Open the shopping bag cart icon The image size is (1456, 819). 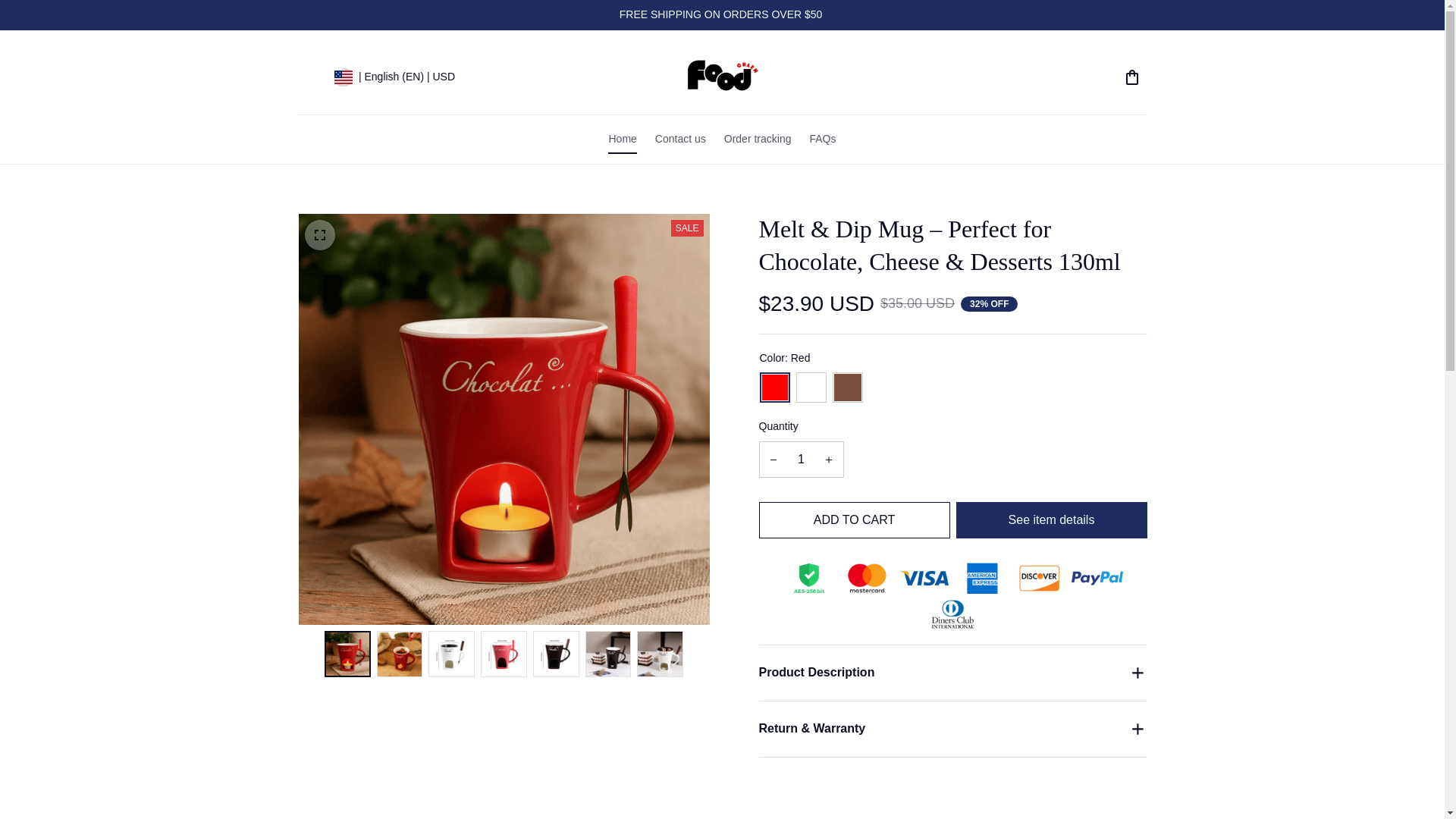click(1131, 77)
